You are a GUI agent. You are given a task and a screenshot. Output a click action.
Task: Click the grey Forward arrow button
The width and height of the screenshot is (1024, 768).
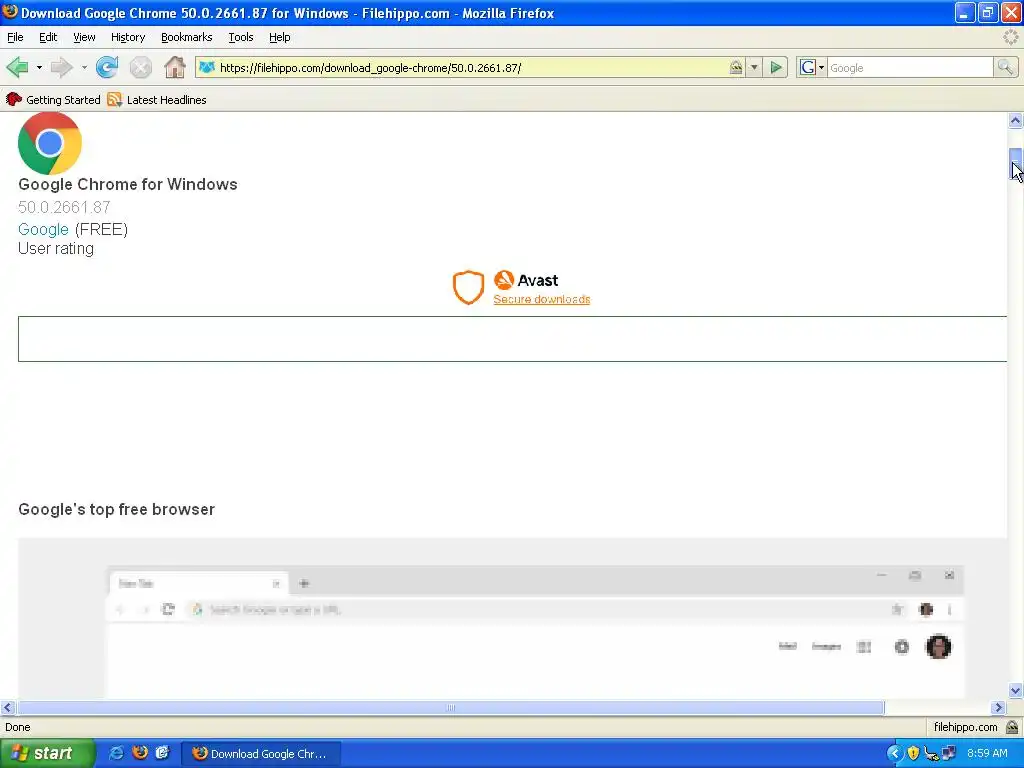[x=62, y=67]
